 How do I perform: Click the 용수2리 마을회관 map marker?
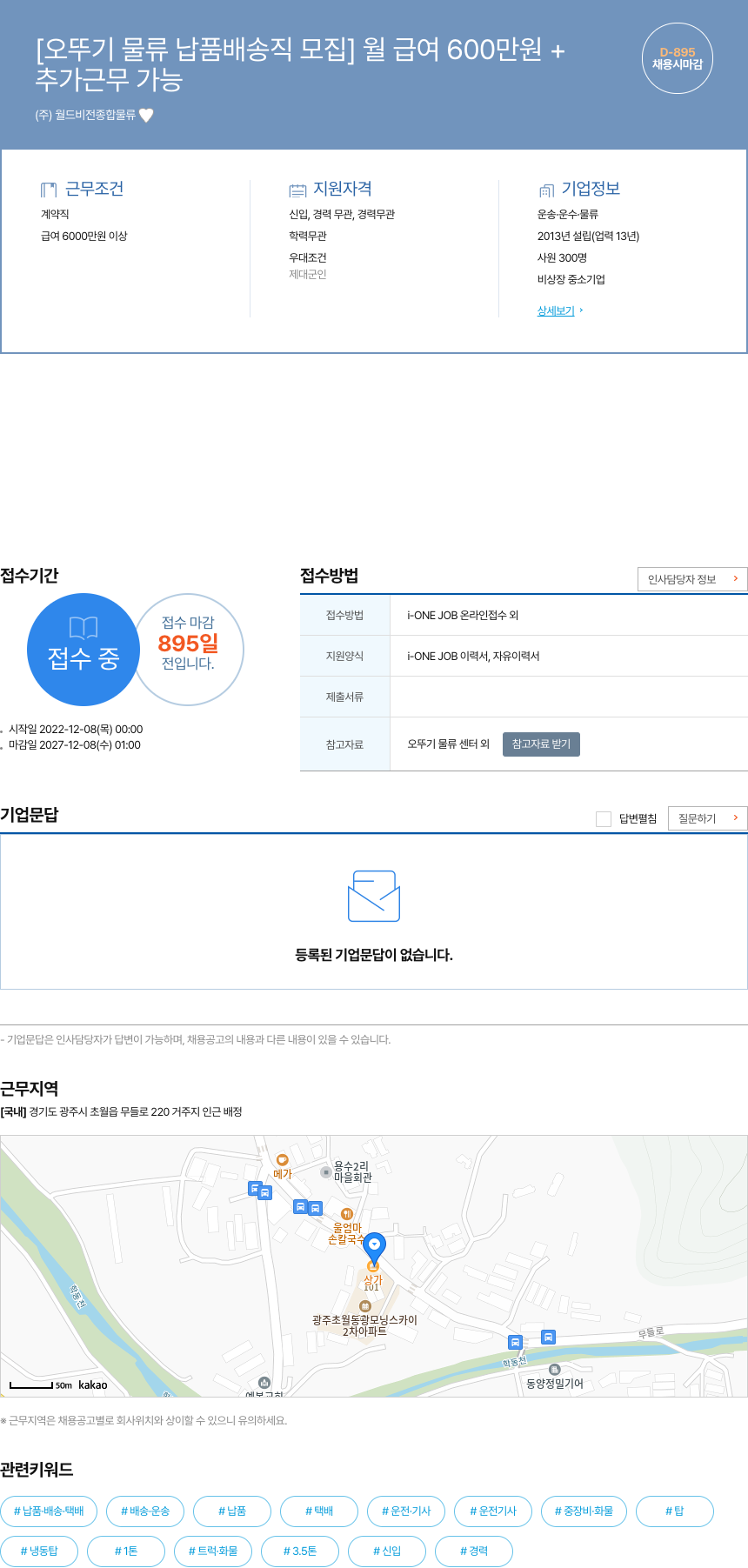[x=326, y=1172]
